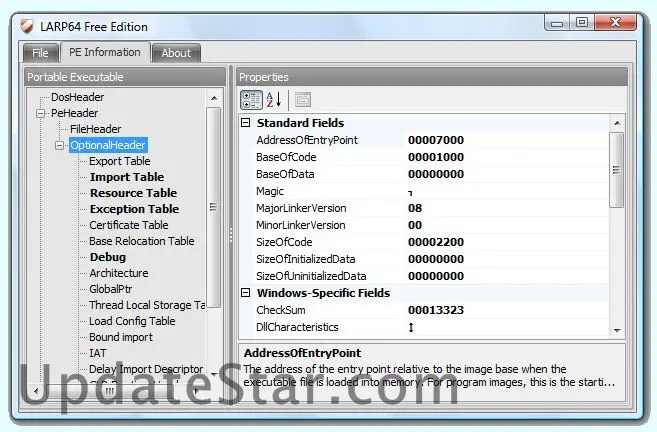
Task: Click the CheckSum value 00013323
Action: click(436, 310)
